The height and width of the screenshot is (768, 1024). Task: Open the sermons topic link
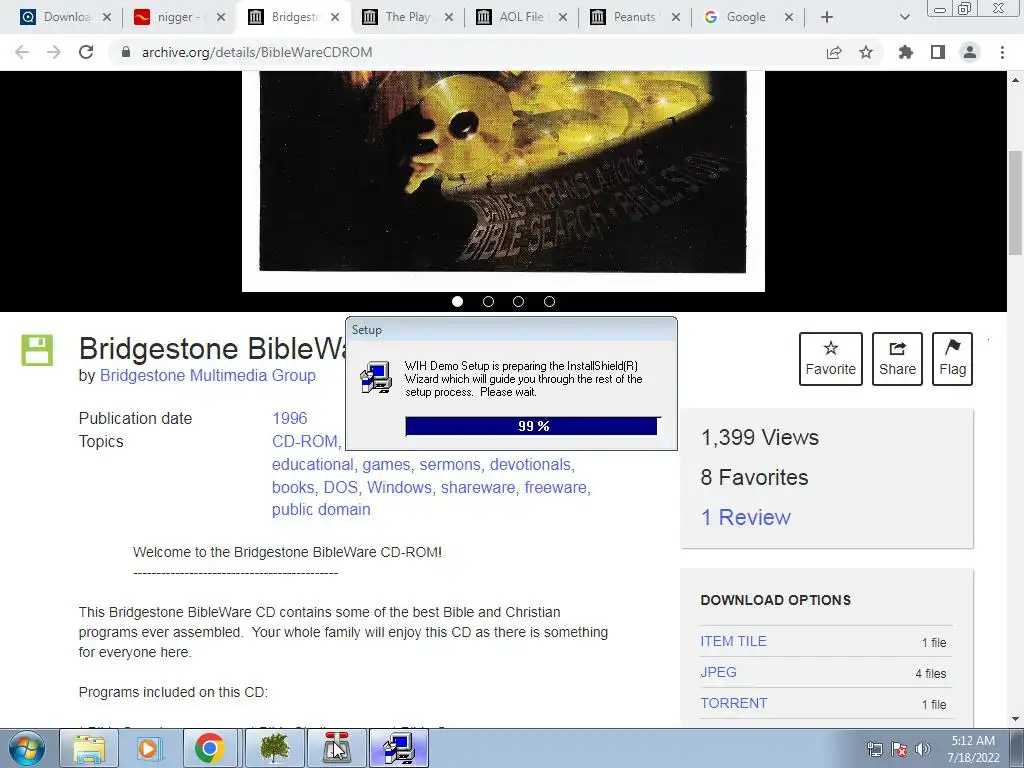(449, 464)
